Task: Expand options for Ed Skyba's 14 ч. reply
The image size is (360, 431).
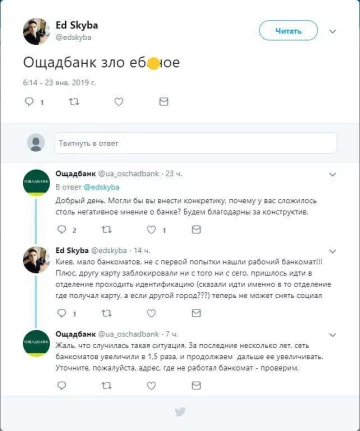Action: click(332, 251)
